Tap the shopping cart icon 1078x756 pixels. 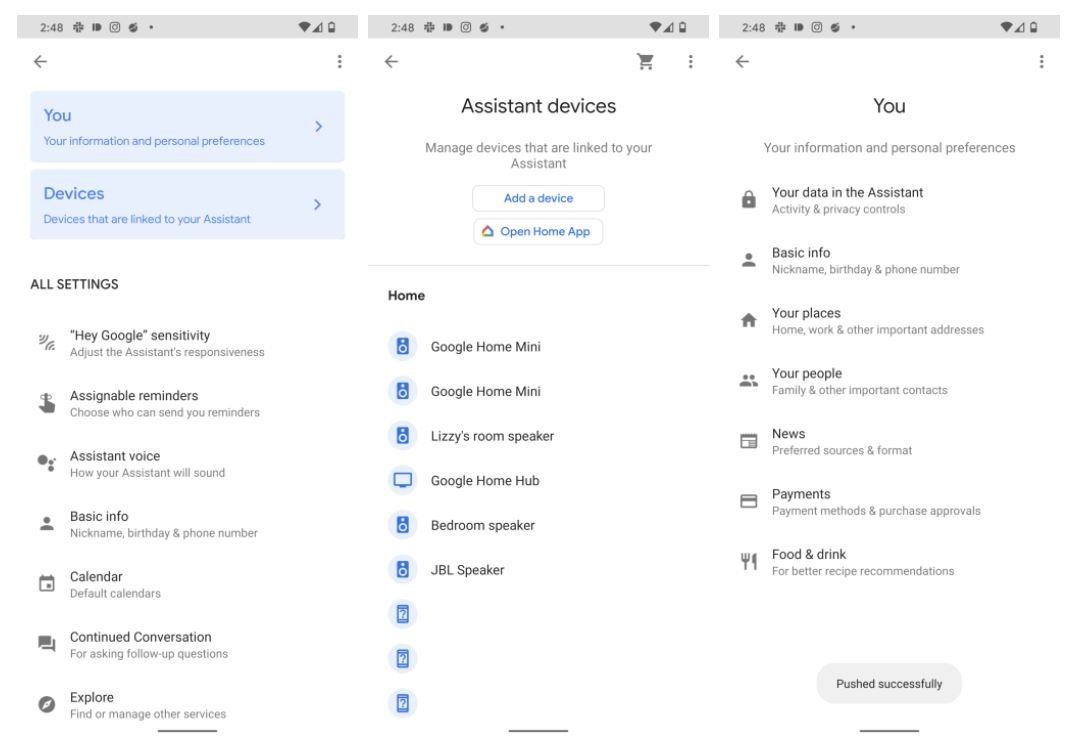pos(645,62)
